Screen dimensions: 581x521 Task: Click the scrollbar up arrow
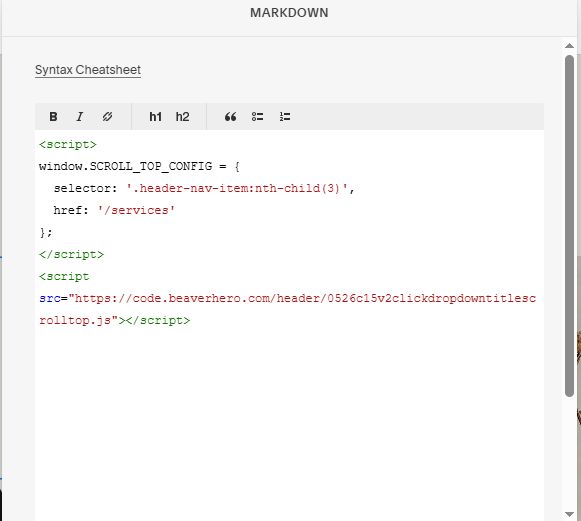click(x=569, y=46)
